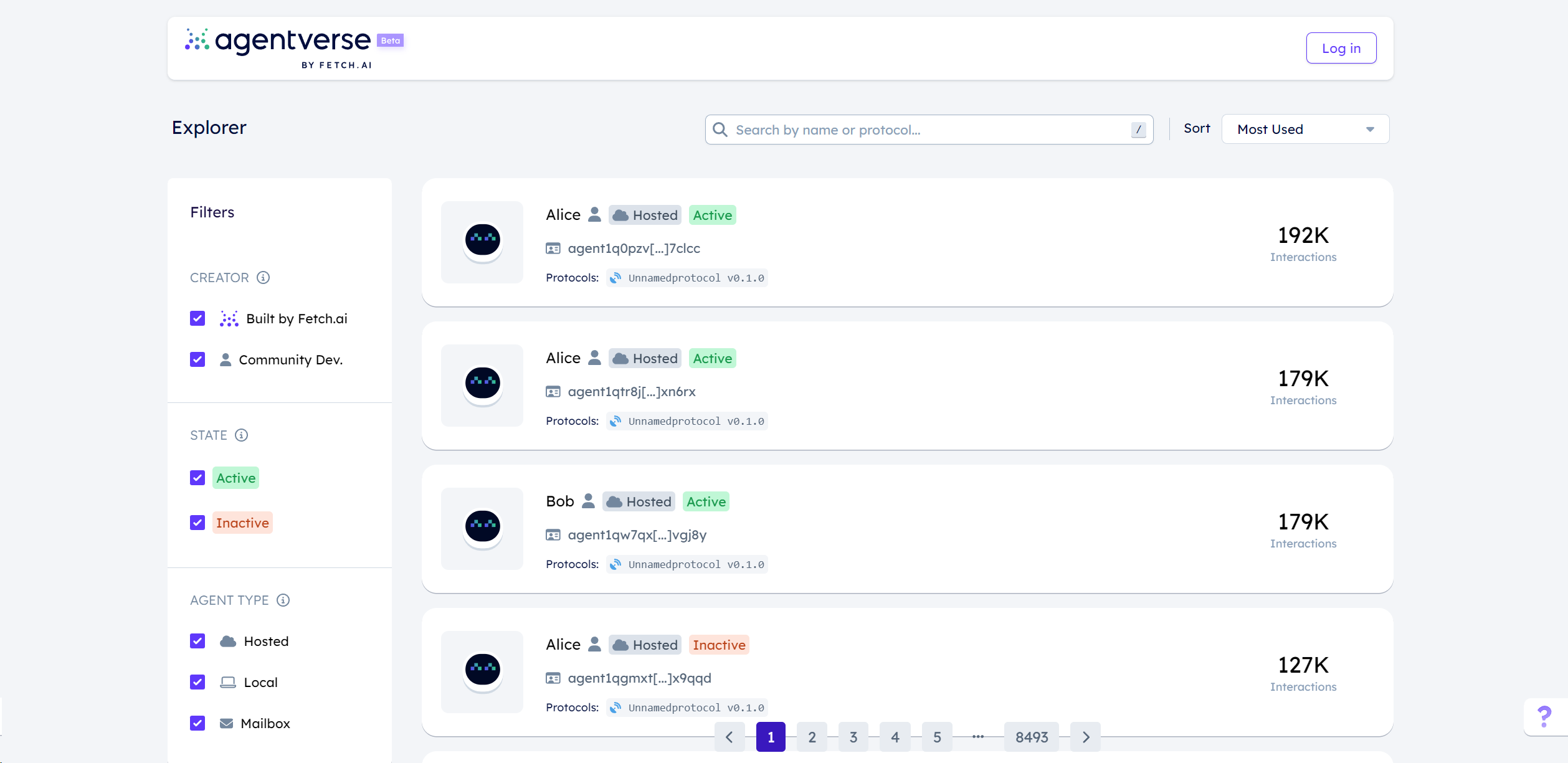This screenshot has width=1568, height=763.
Task: Click the next page chevron
Action: [x=1085, y=737]
